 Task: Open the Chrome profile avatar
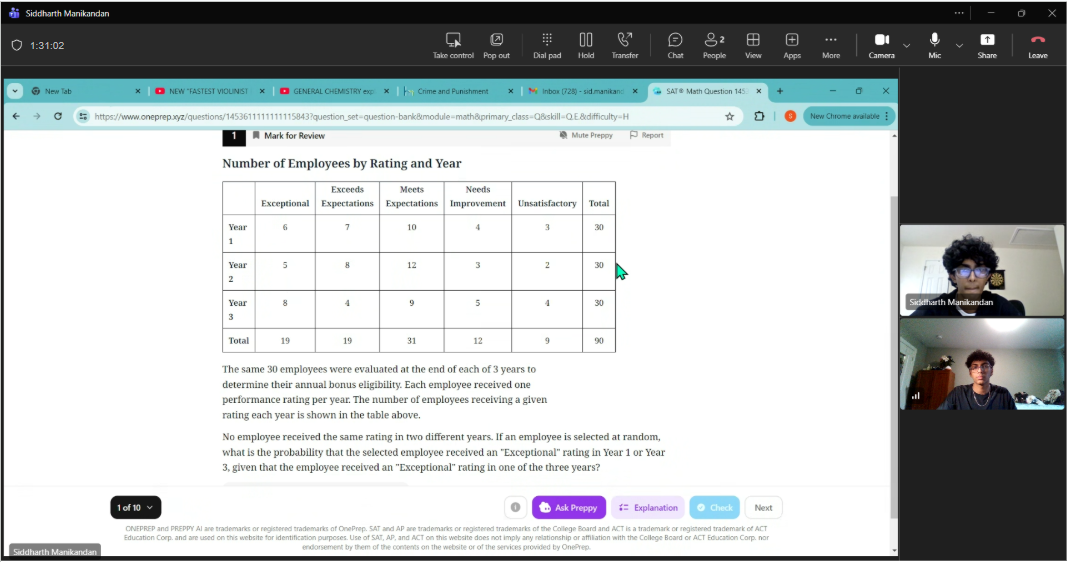coord(790,116)
